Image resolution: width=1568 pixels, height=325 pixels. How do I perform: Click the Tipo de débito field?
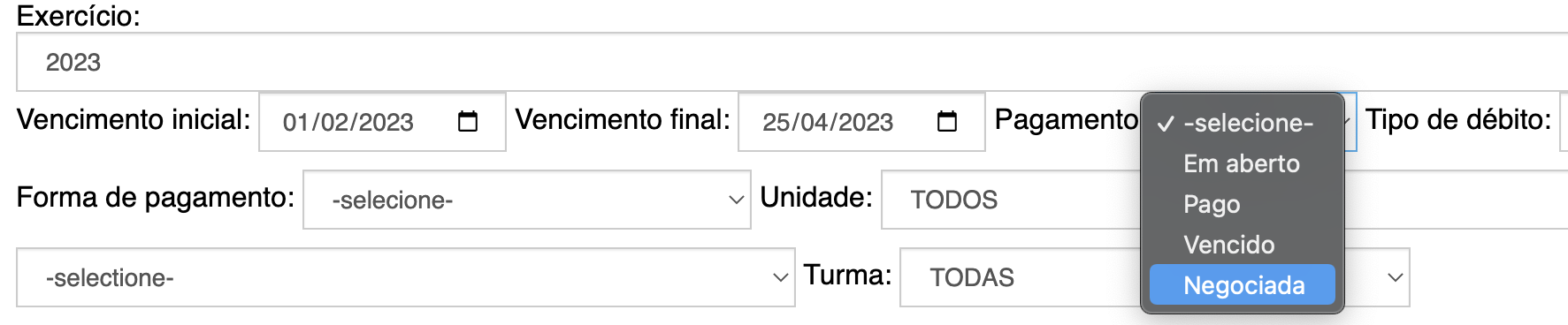point(1564,122)
